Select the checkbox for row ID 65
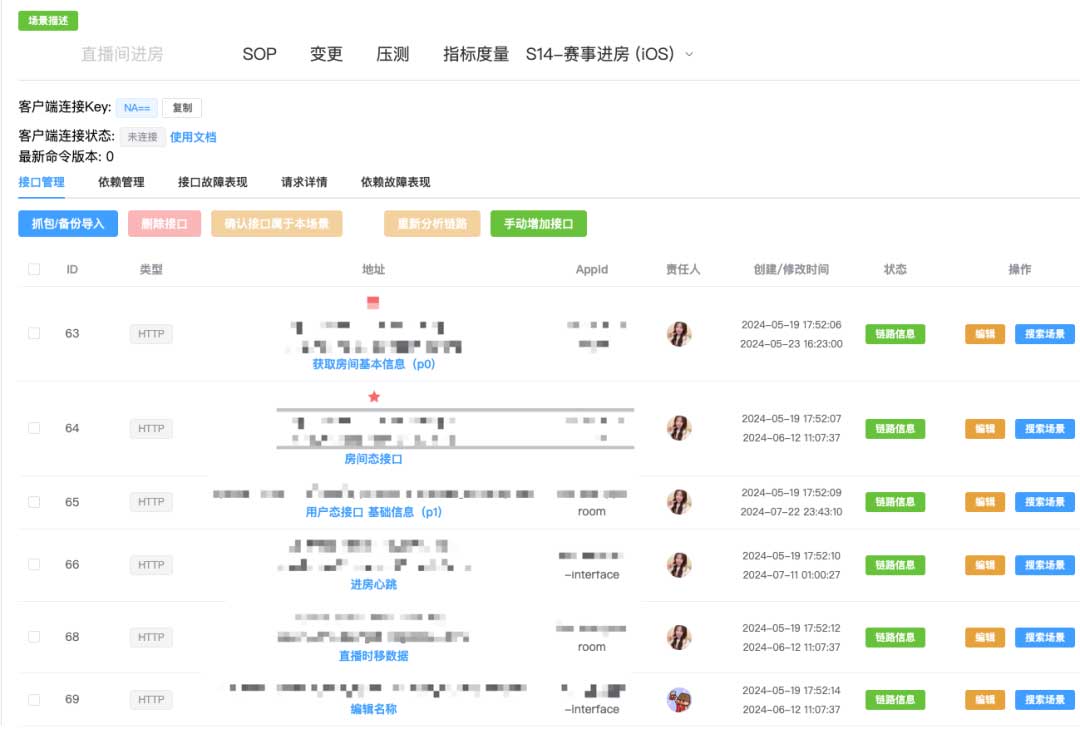Image resolution: width=1080 pixels, height=729 pixels. 34,502
